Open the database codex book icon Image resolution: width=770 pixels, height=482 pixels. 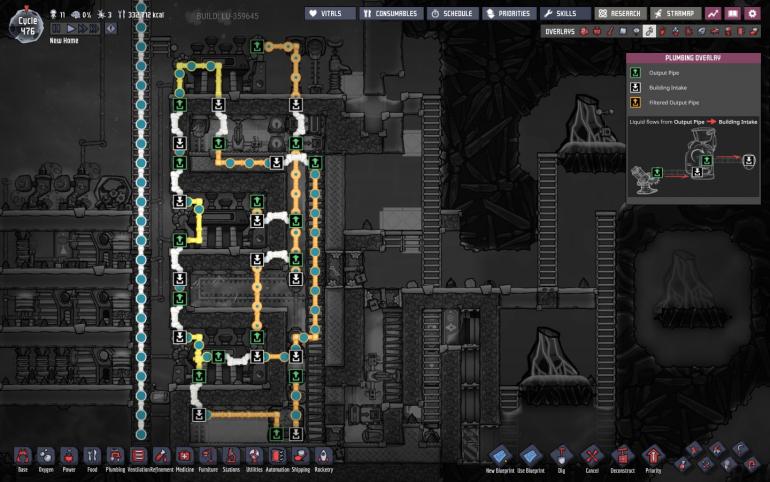click(732, 13)
